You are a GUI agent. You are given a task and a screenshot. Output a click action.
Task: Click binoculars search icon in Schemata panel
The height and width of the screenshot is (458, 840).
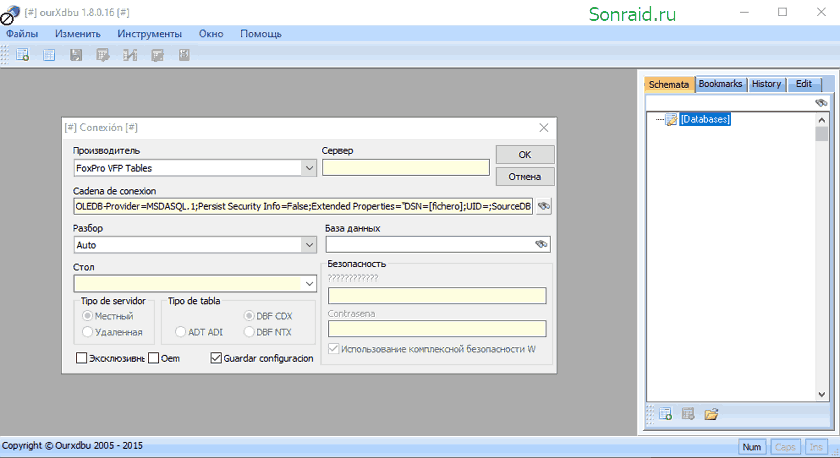(821, 102)
